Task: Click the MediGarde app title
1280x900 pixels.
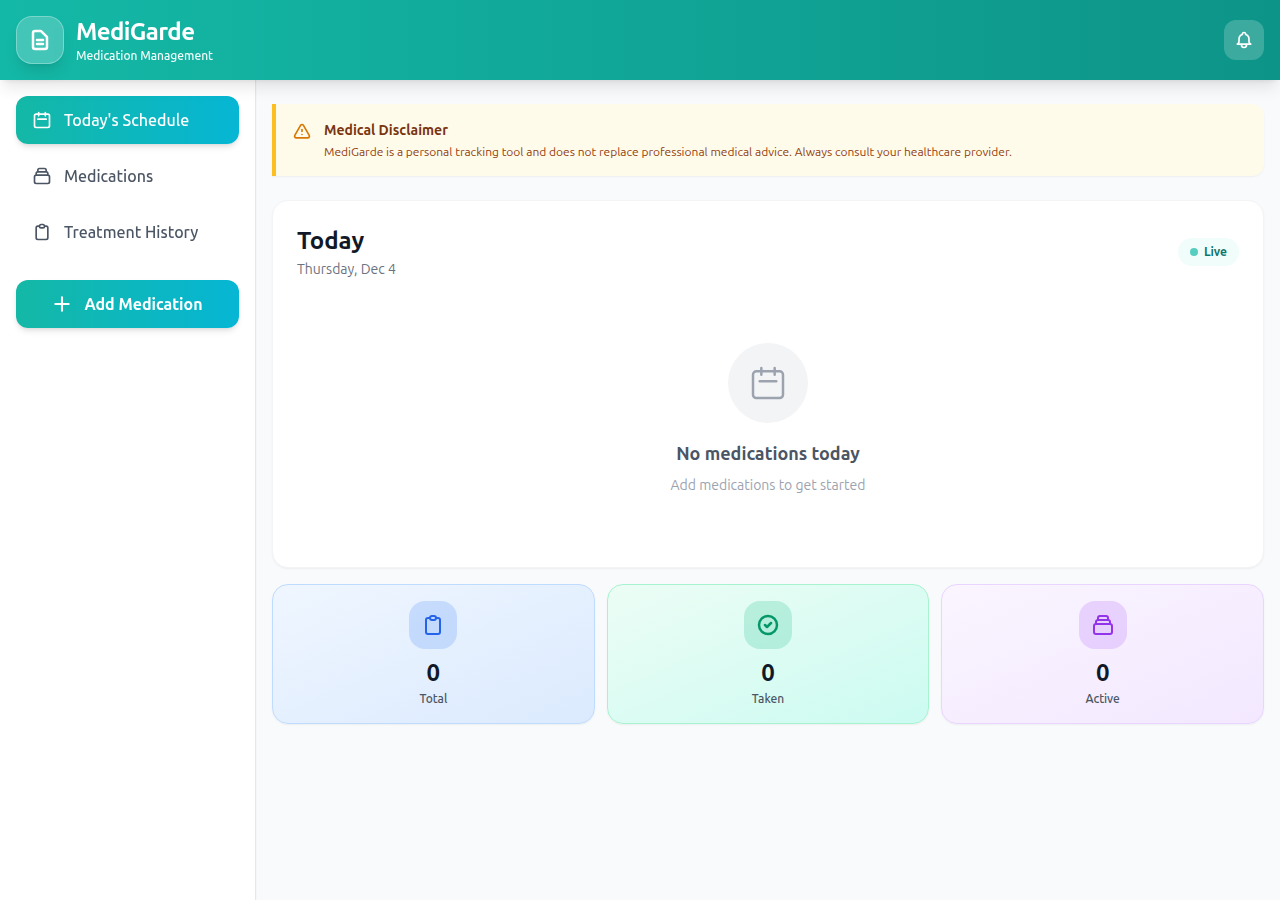Action: tap(135, 31)
